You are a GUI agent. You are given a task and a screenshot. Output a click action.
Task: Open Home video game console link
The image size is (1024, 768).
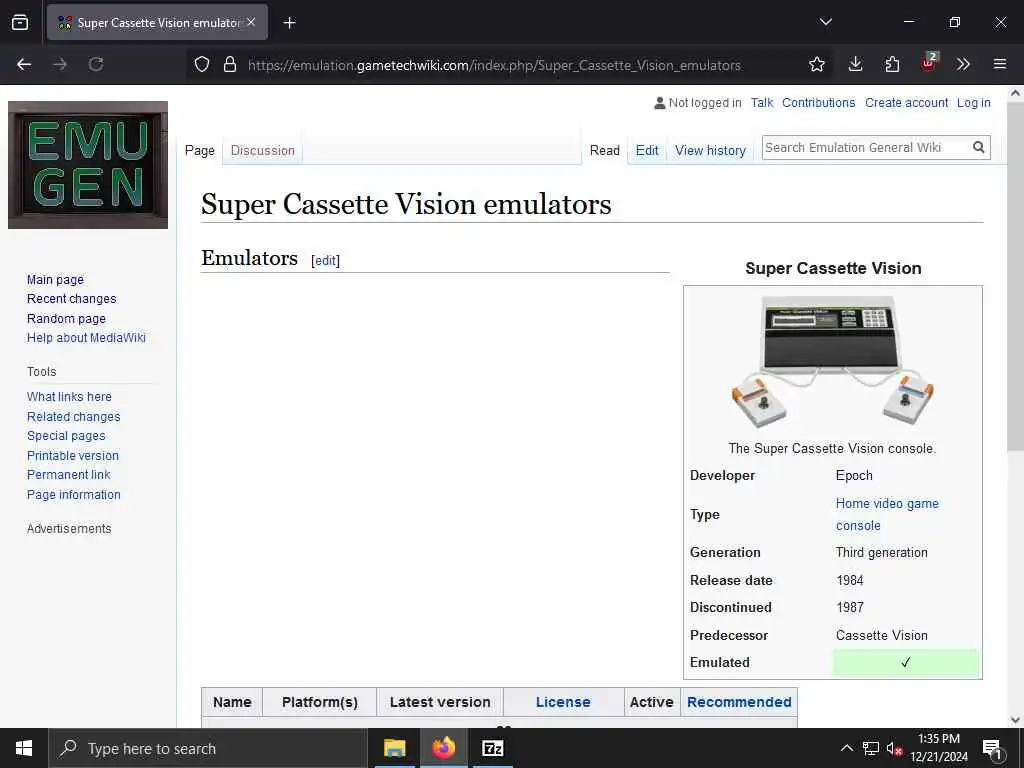(887, 515)
